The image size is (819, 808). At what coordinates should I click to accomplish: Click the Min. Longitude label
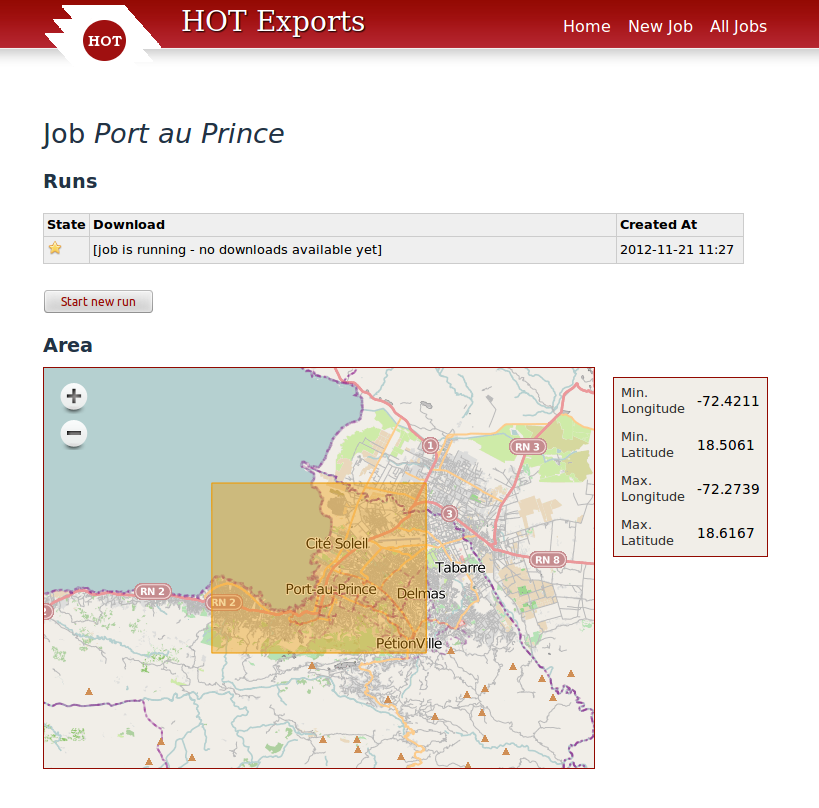pyautogui.click(x=652, y=401)
